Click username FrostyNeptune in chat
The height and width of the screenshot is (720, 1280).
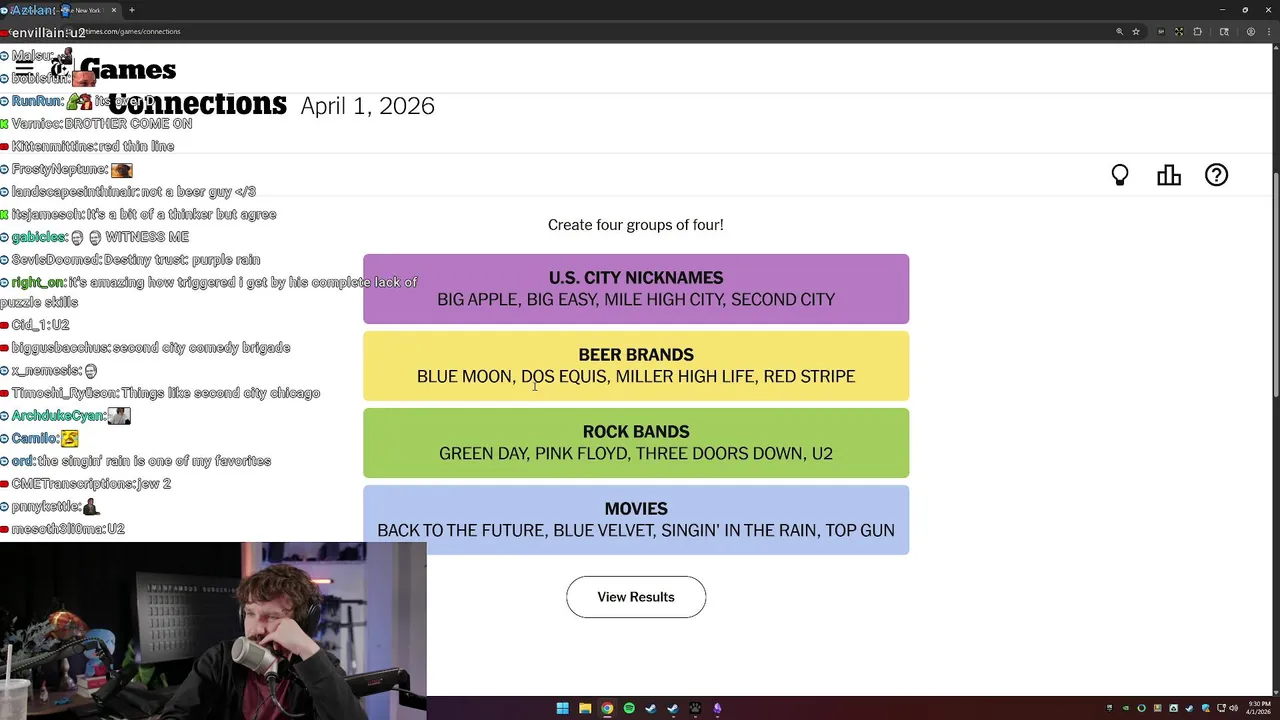pyautogui.click(x=60, y=169)
